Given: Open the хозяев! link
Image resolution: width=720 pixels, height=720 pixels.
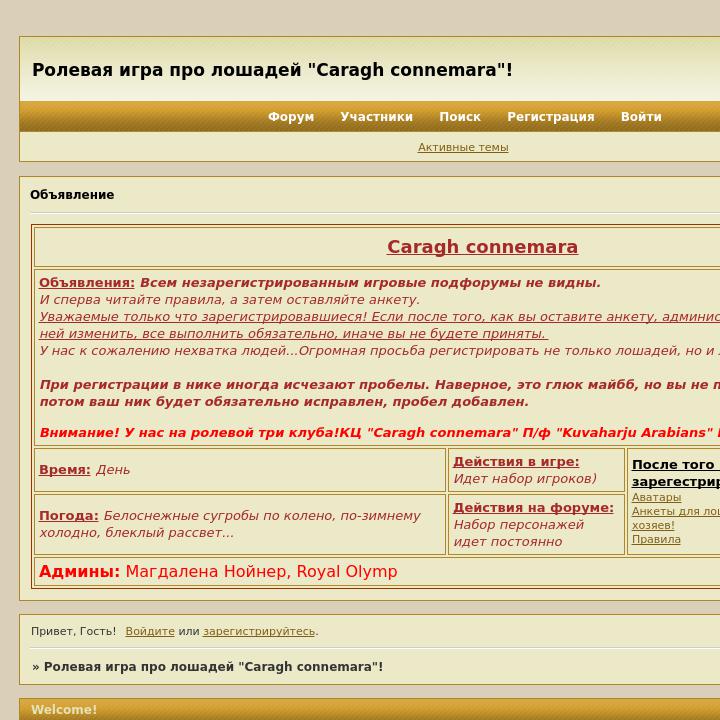Looking at the screenshot, I should (653, 525).
